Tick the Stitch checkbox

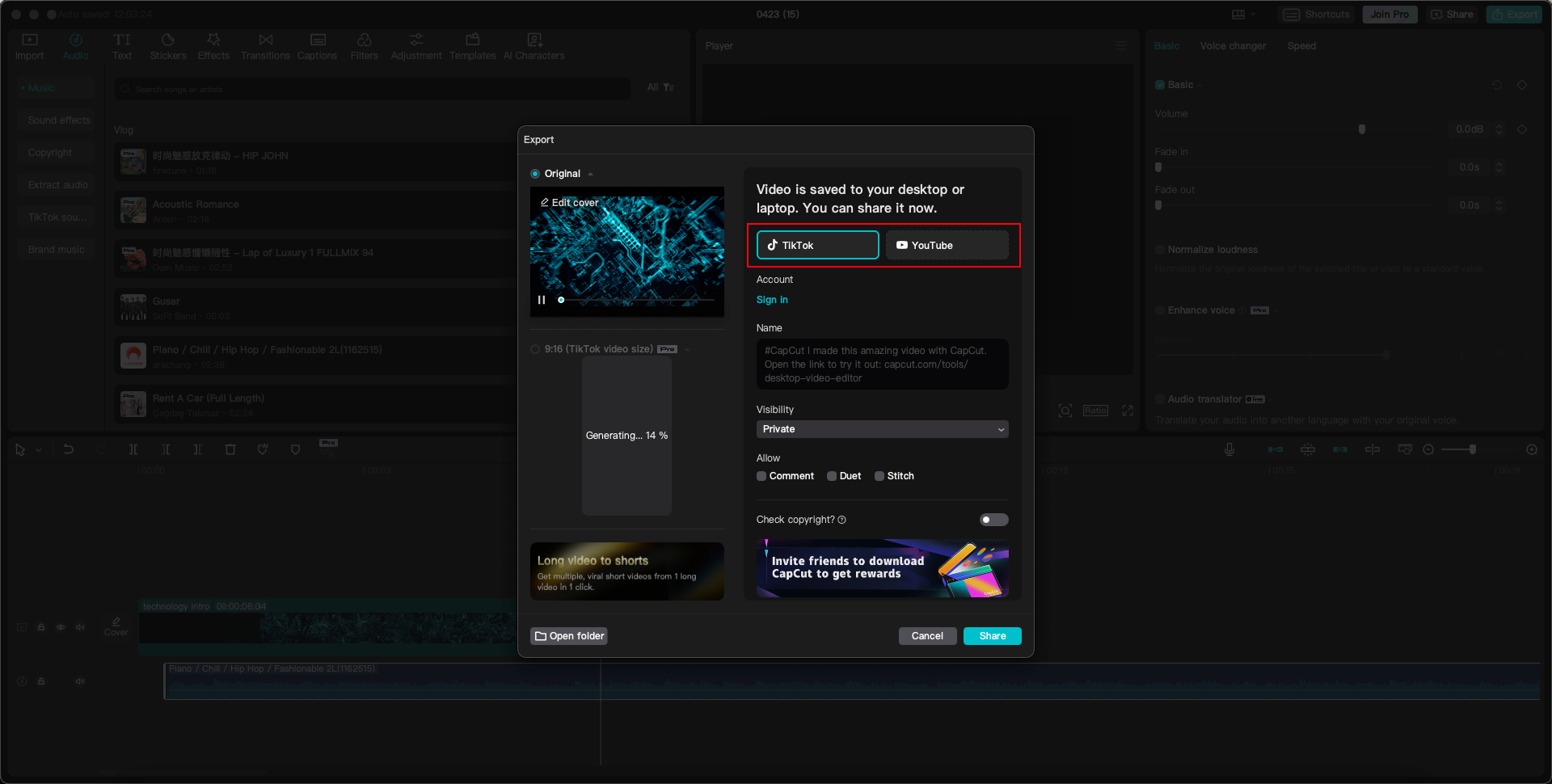(x=879, y=476)
